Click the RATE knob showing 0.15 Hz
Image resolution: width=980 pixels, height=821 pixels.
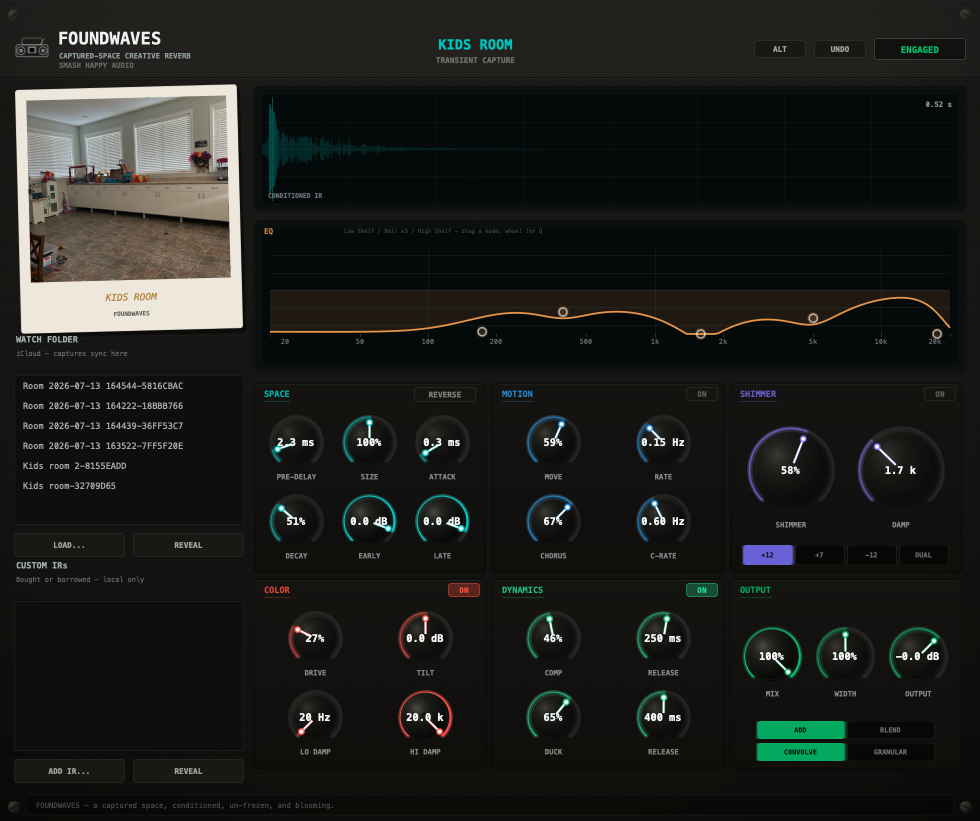tap(663, 442)
